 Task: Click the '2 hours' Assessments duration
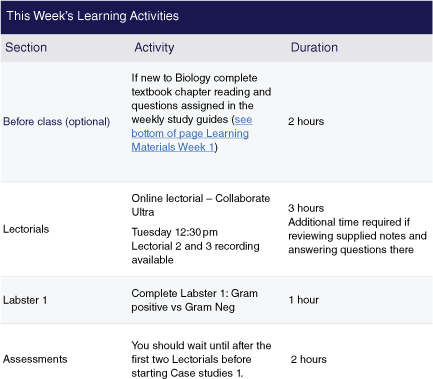click(x=309, y=359)
